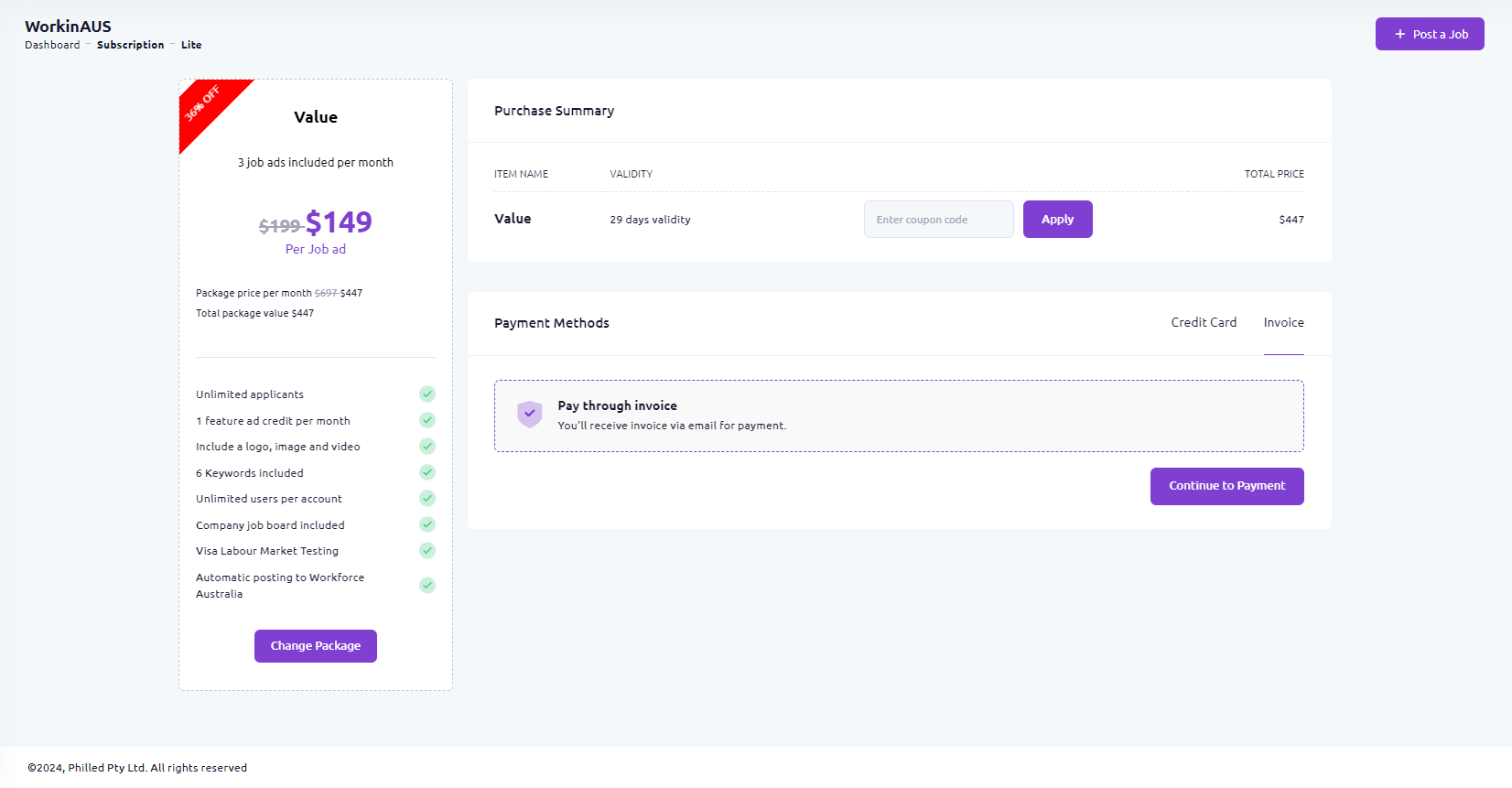Click the 'Company job board included' feature text
Screen dimensions: 1512x788
[270, 525]
